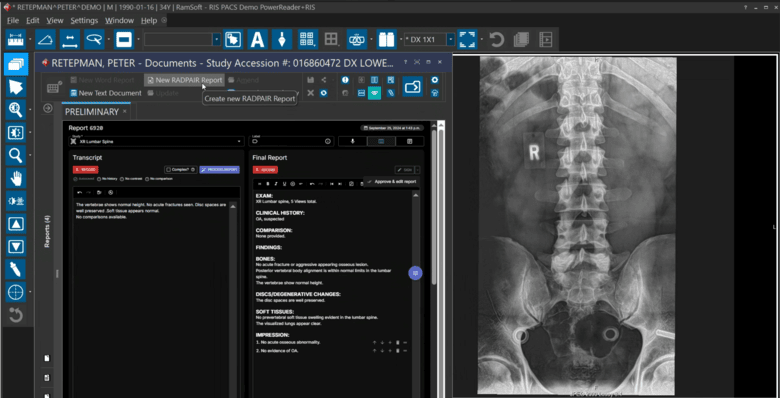Click the binoculars compare icon

[x=387, y=39]
